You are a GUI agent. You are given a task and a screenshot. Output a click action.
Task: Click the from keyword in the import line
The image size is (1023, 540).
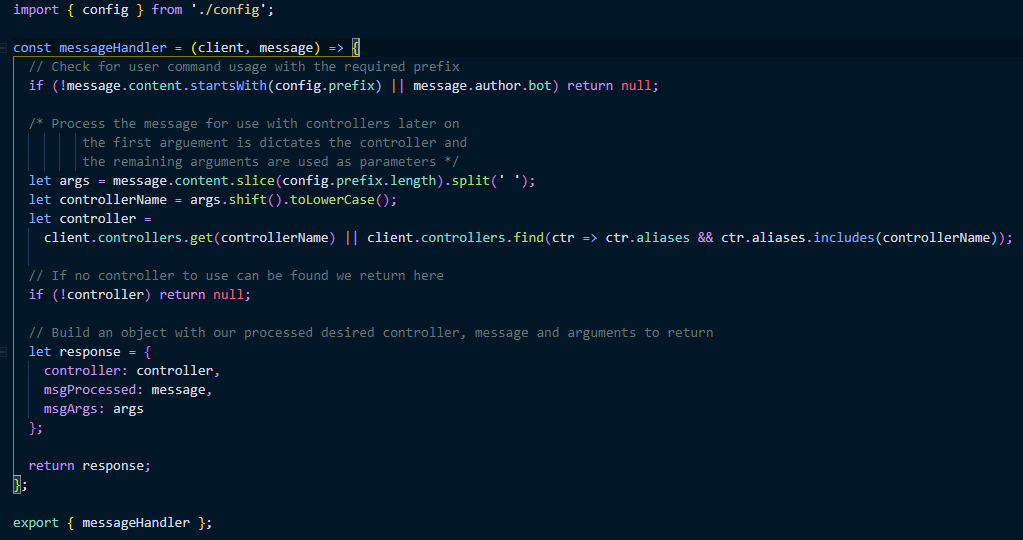coord(167,10)
